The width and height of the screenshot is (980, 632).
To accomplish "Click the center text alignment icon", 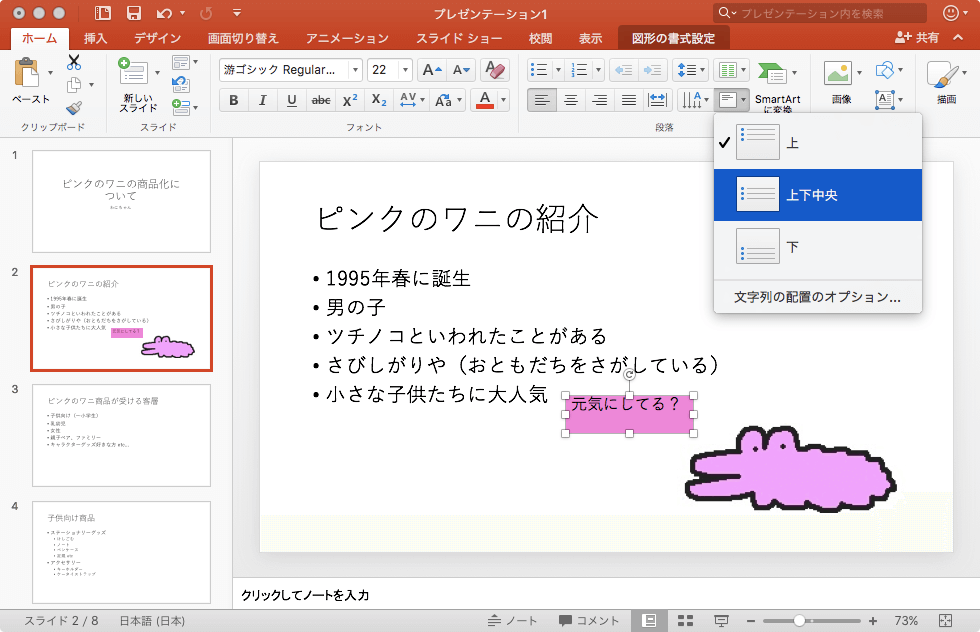I will coord(571,100).
